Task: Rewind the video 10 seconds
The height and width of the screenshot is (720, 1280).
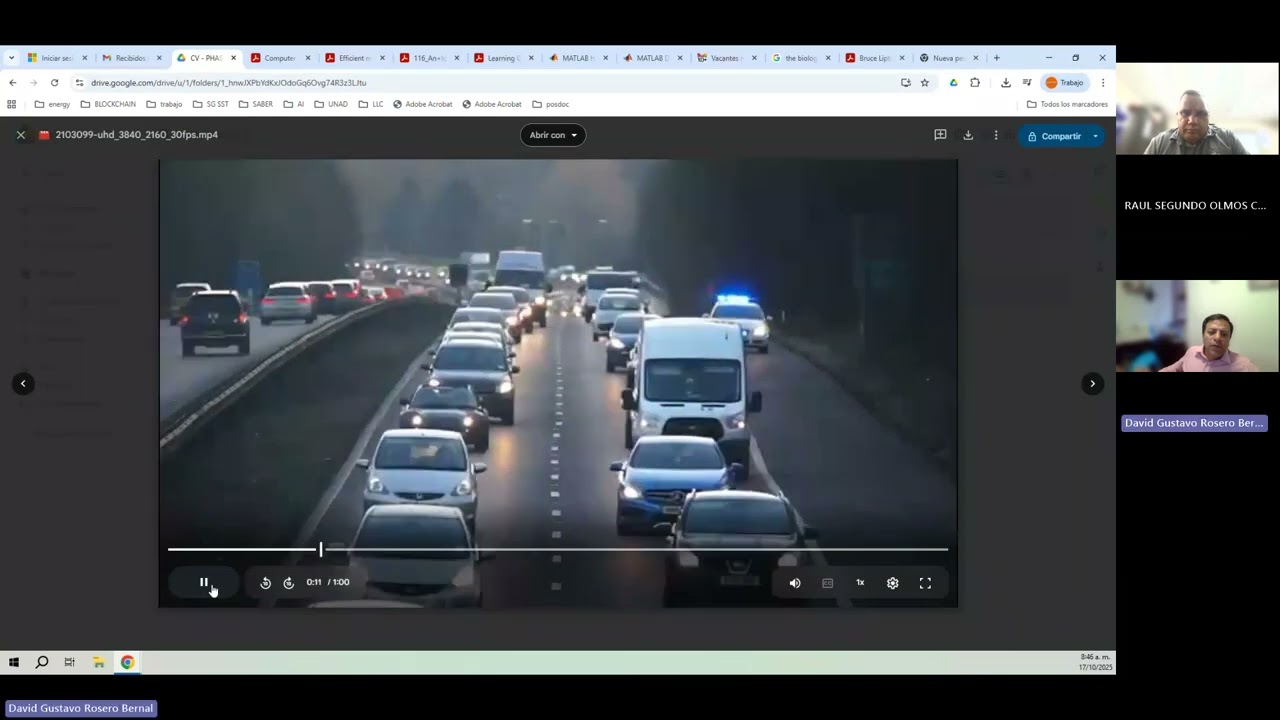Action: point(265,583)
